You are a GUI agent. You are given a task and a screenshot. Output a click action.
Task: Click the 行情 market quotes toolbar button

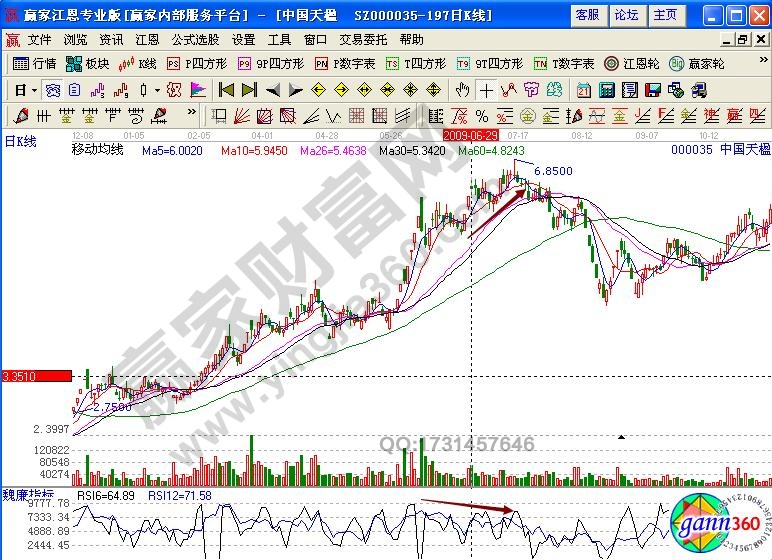(35, 63)
